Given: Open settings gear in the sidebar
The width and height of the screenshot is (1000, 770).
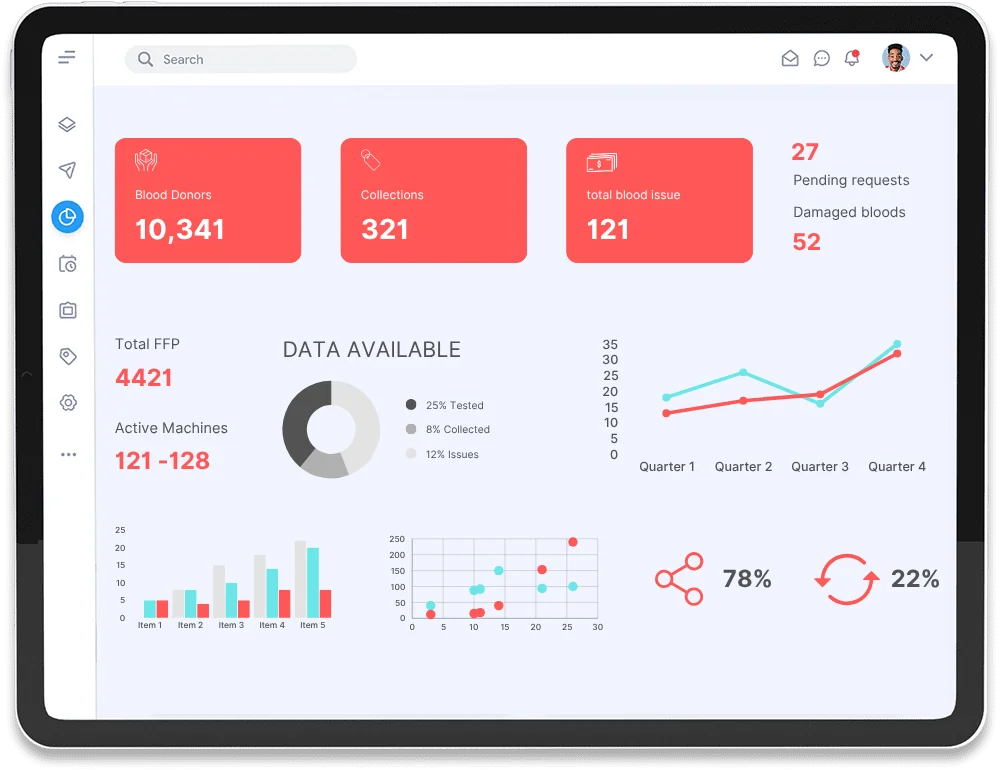Looking at the screenshot, I should (67, 403).
